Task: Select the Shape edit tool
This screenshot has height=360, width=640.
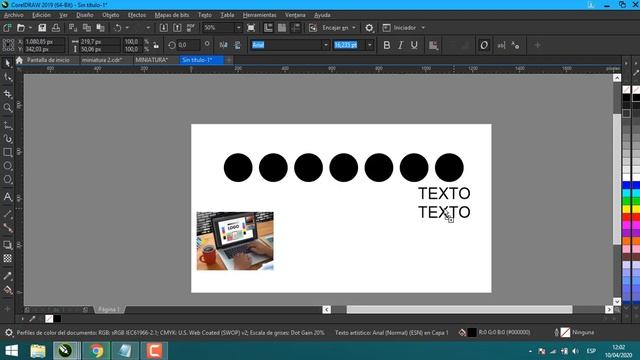Action: pyautogui.click(x=7, y=77)
